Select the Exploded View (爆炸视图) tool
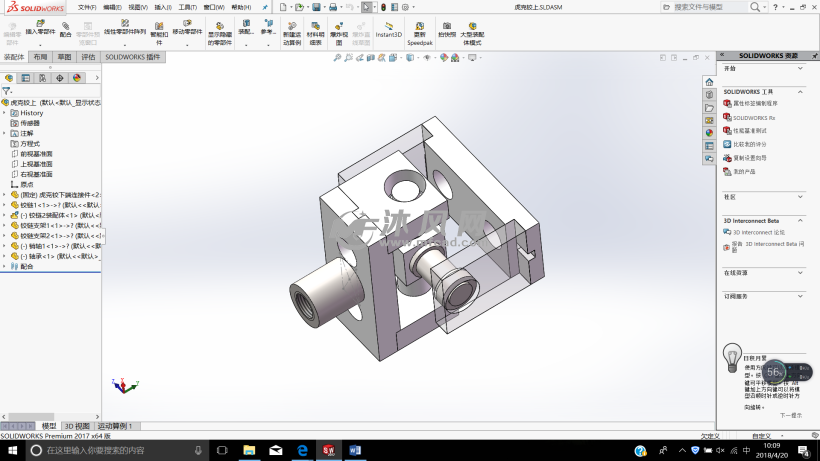The image size is (820, 461). click(x=339, y=33)
